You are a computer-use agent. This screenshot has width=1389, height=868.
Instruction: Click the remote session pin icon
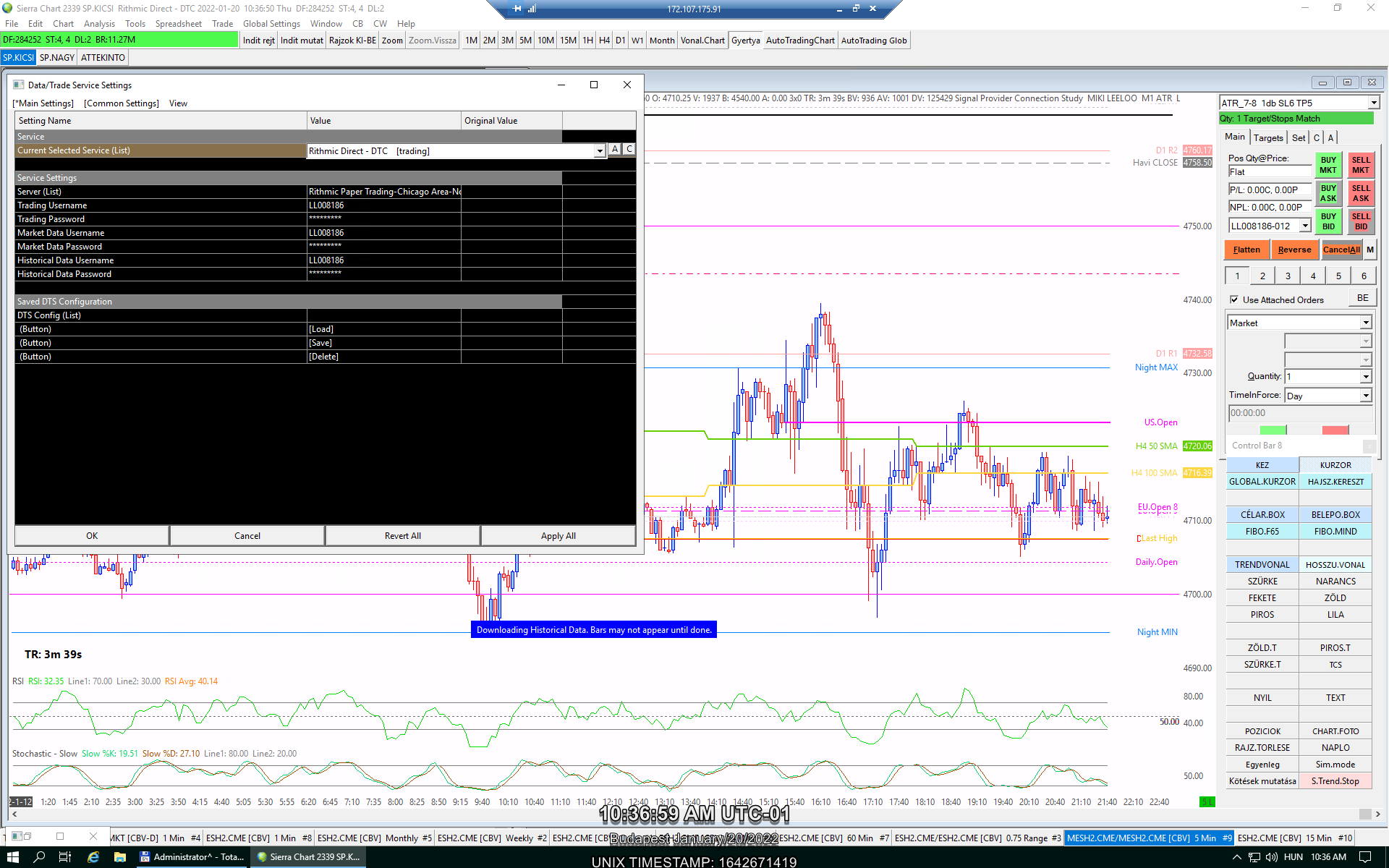(517, 9)
